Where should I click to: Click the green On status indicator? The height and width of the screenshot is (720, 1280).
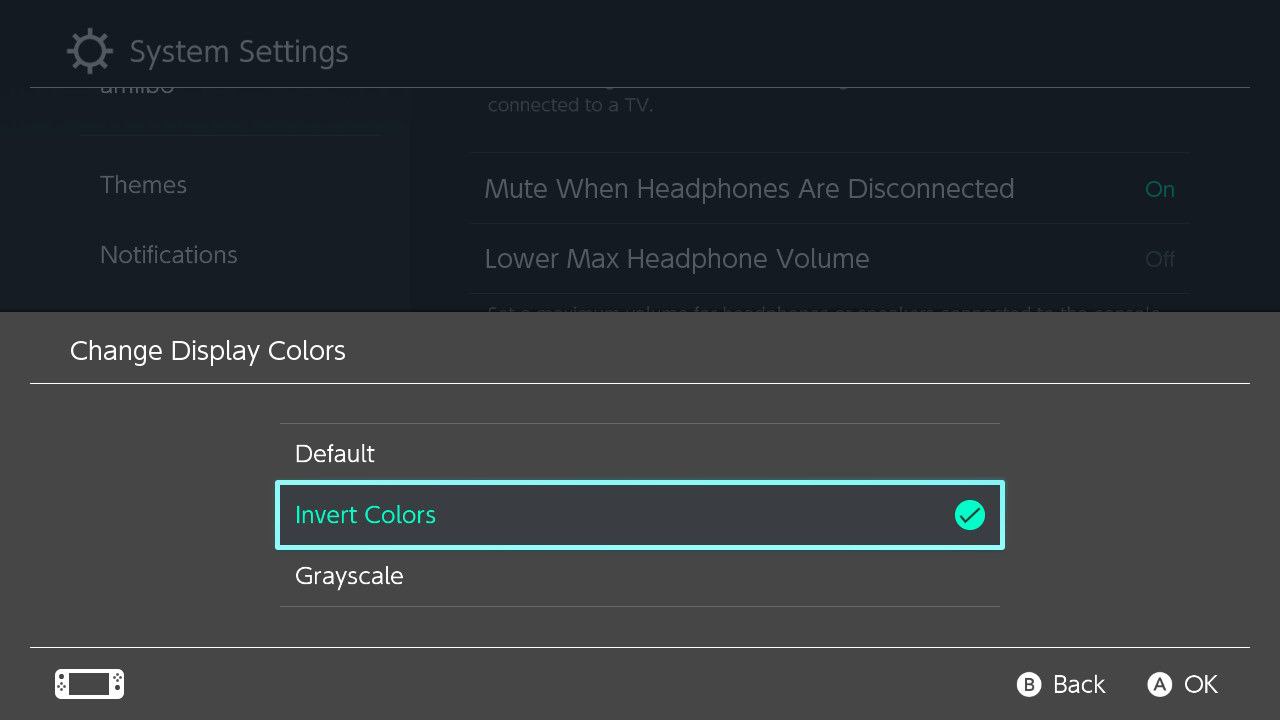(1159, 189)
